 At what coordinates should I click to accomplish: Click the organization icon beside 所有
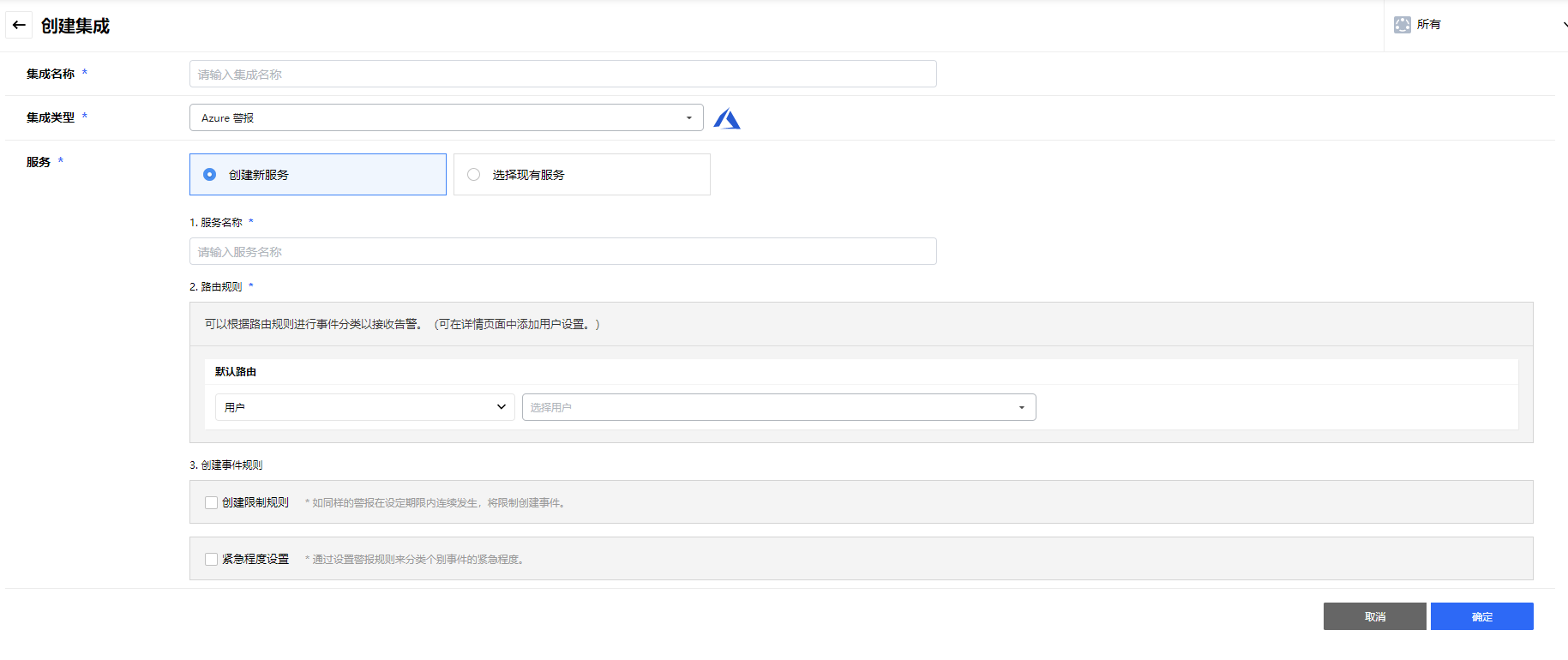tap(1403, 25)
